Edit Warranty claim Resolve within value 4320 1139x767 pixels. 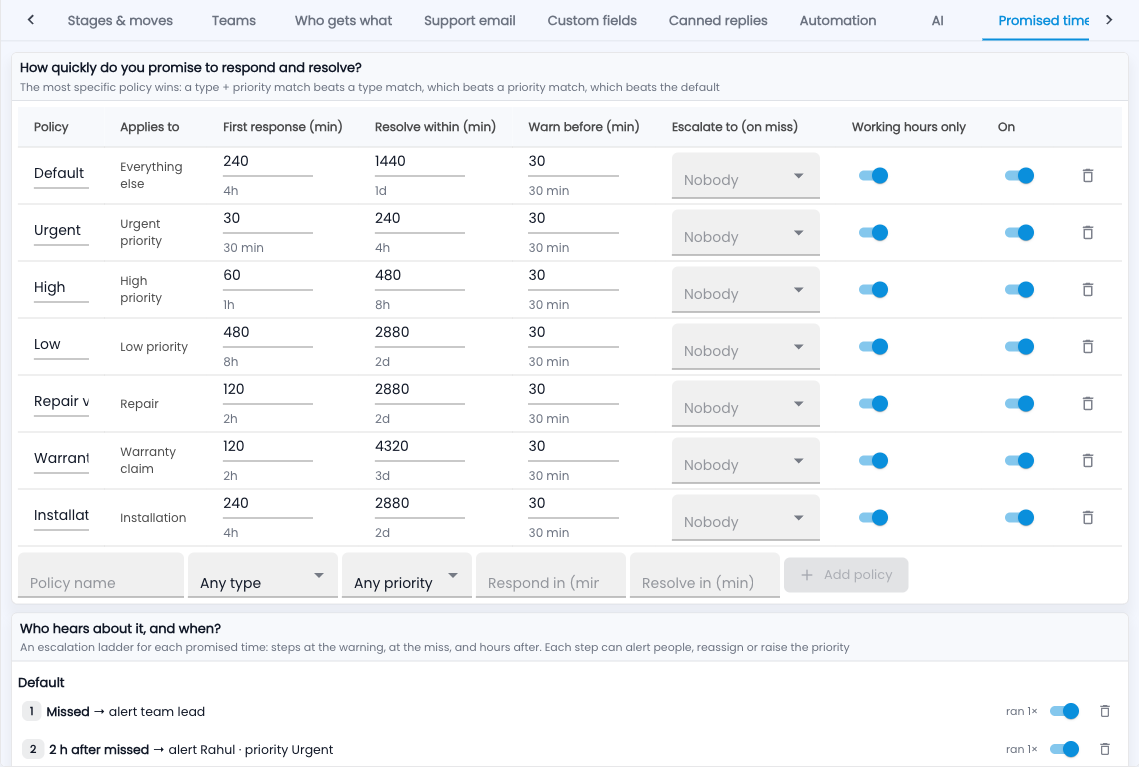[x=419, y=447]
